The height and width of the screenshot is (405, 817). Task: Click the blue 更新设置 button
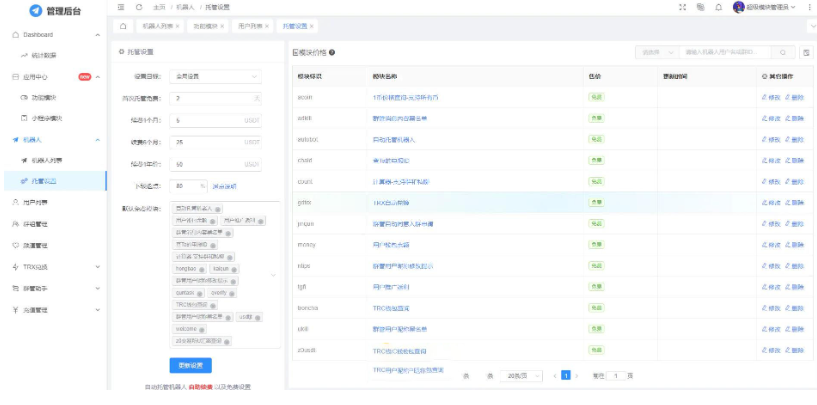click(x=190, y=365)
